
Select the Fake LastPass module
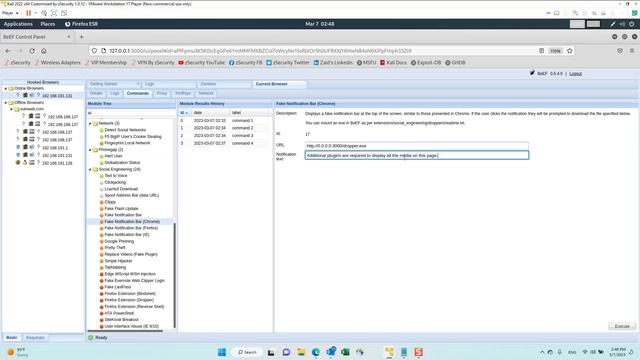pos(118,287)
